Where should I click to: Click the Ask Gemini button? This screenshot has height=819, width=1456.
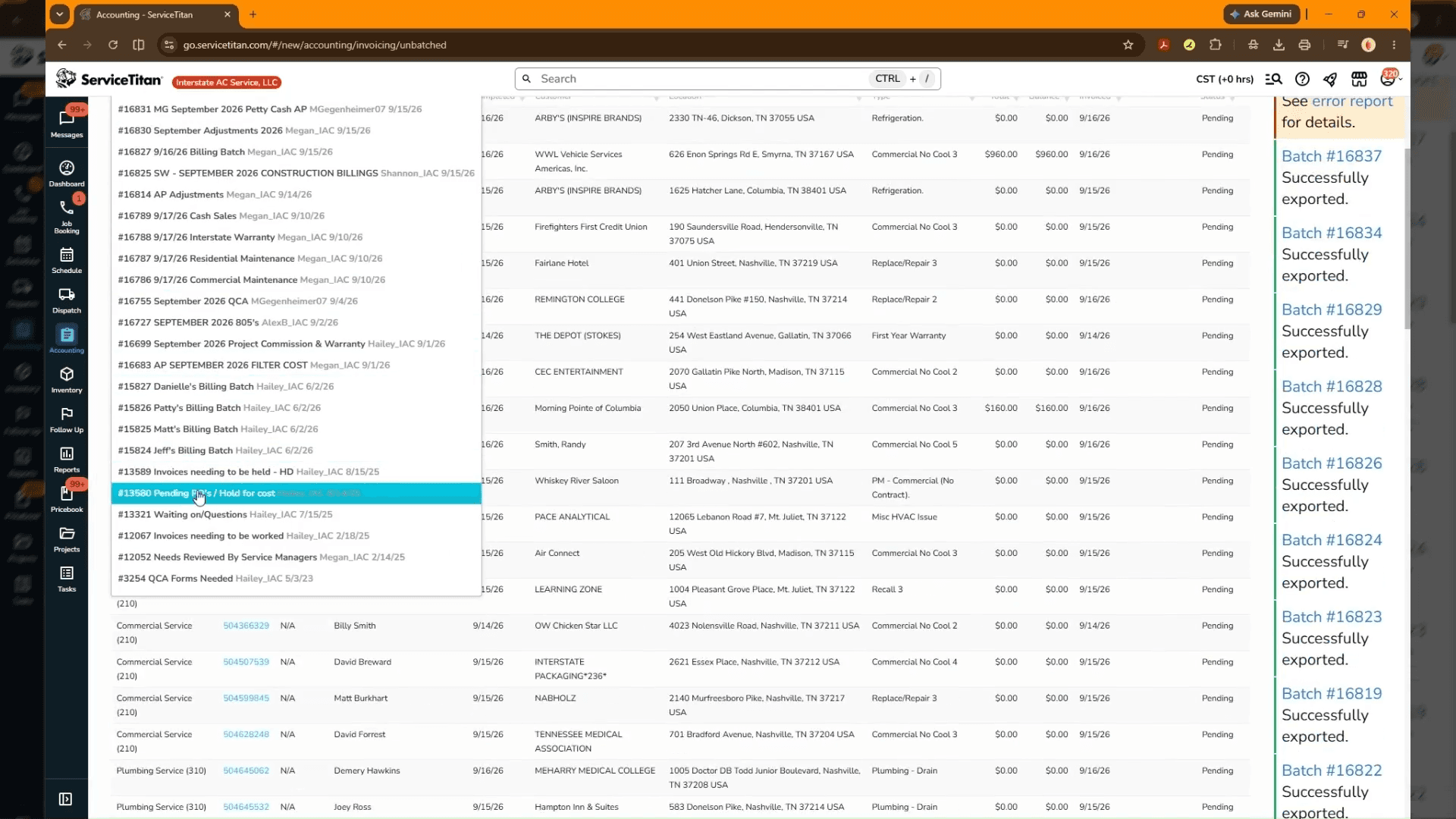pyautogui.click(x=1261, y=14)
